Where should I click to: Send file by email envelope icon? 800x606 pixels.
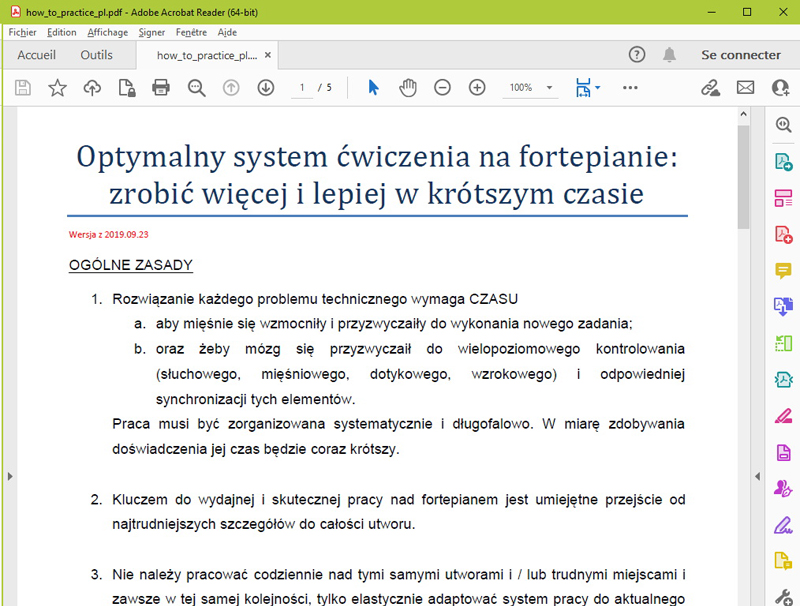[745, 88]
